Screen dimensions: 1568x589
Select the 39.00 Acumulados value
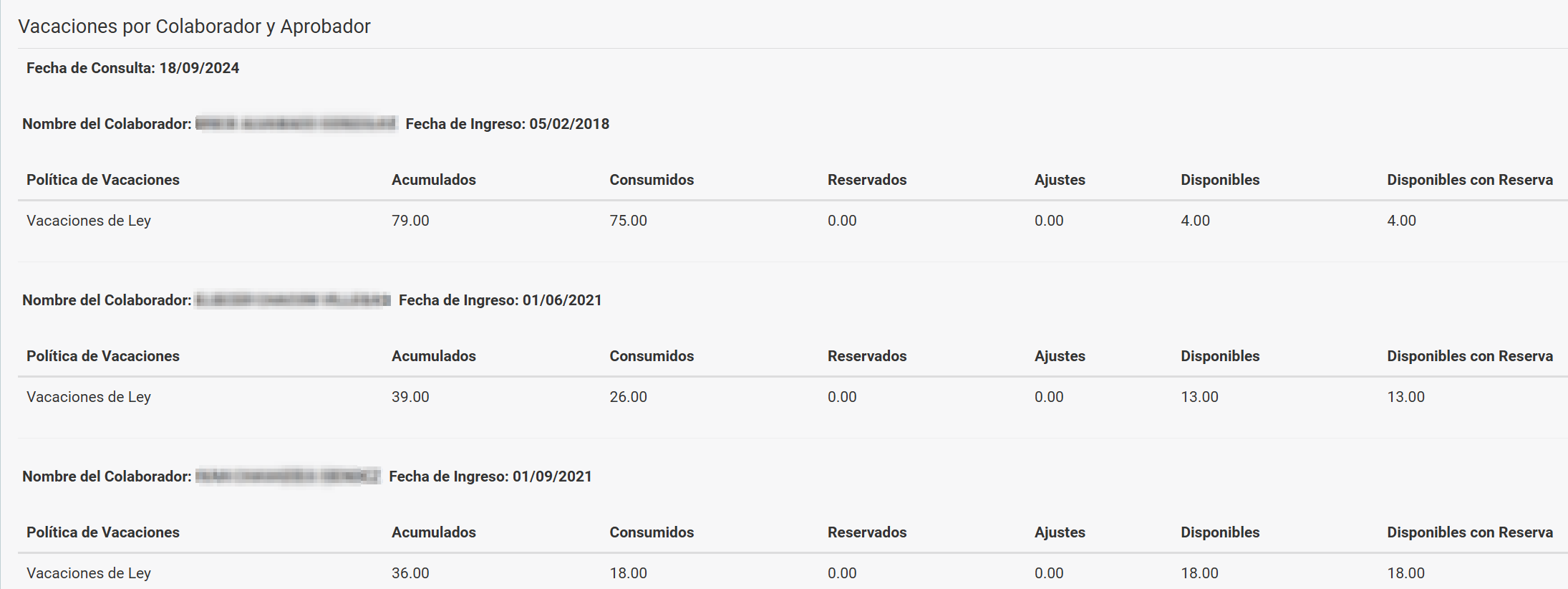(x=410, y=397)
